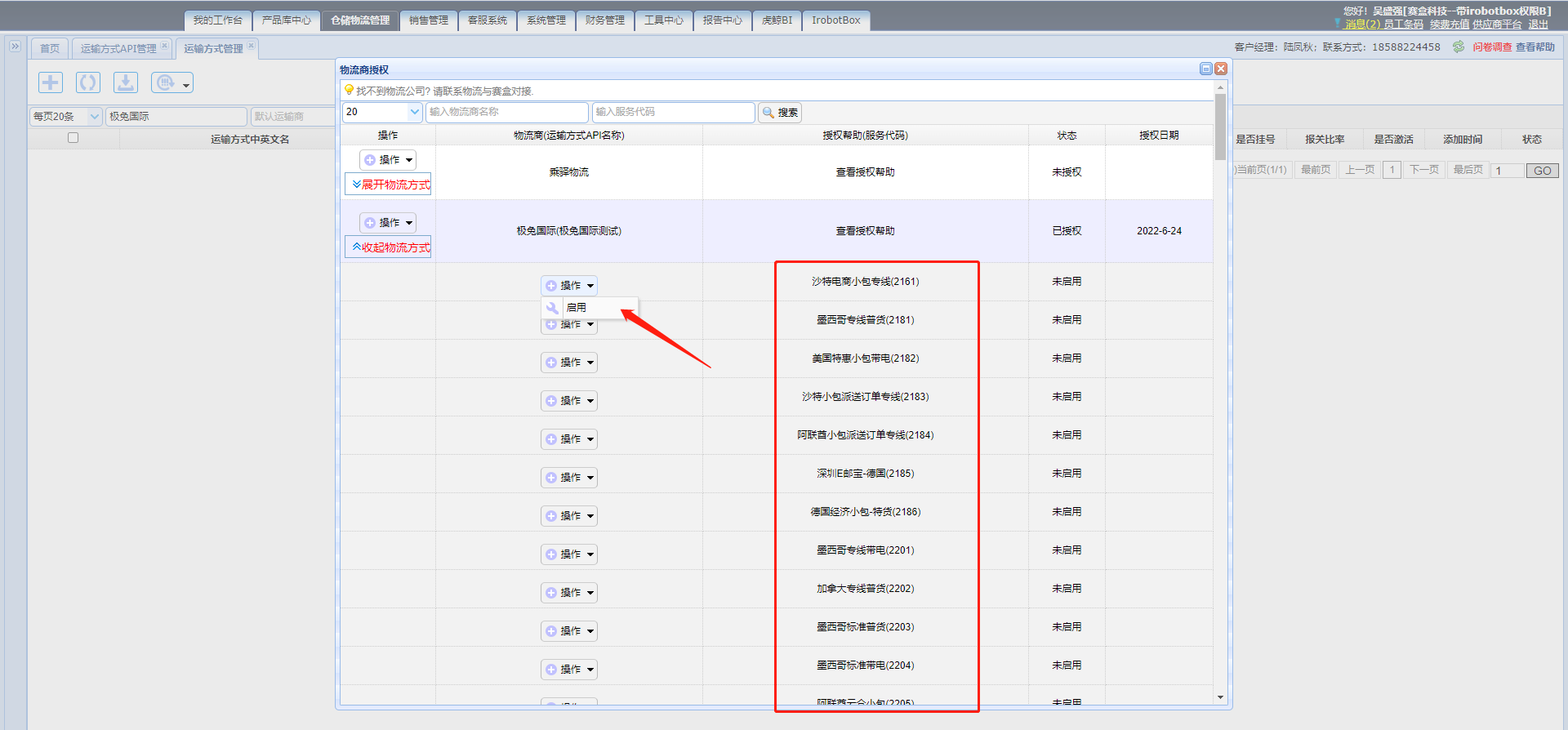Open the batch-action dropdown in toolbar
Screen dimensions: 1568x730
172,82
